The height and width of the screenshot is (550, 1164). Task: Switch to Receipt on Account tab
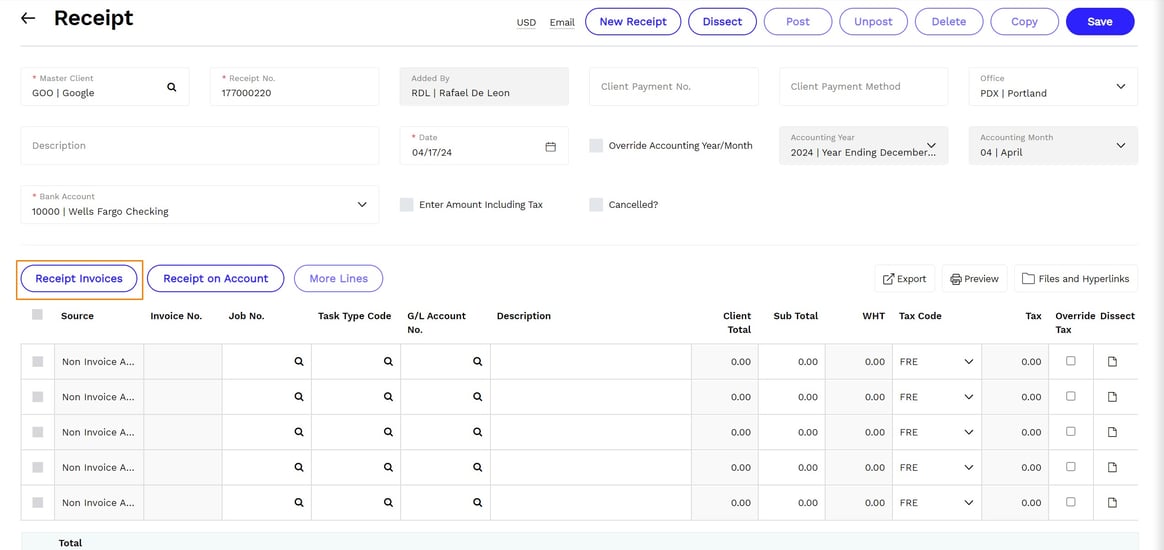pyautogui.click(x=215, y=279)
